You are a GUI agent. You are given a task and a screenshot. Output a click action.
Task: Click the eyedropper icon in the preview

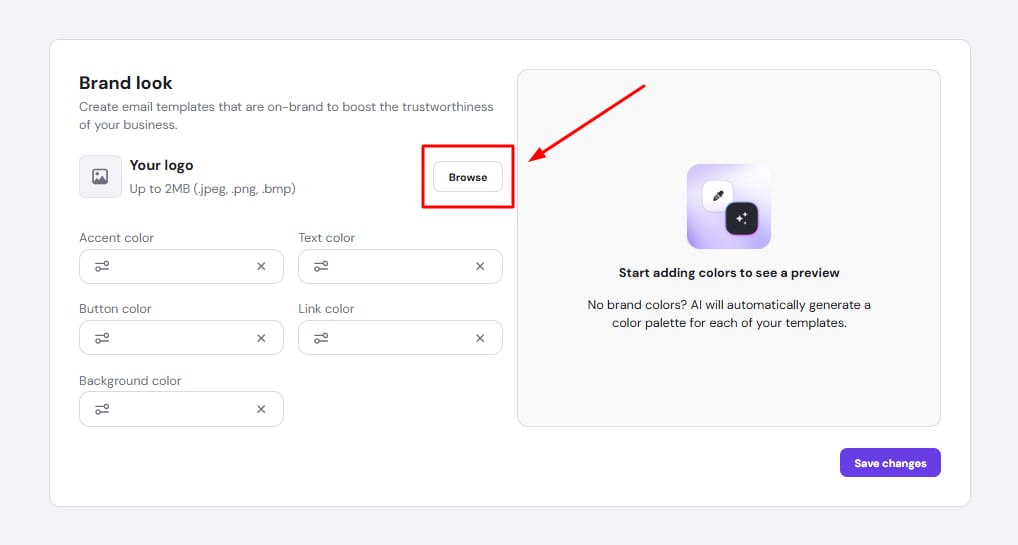click(x=717, y=196)
